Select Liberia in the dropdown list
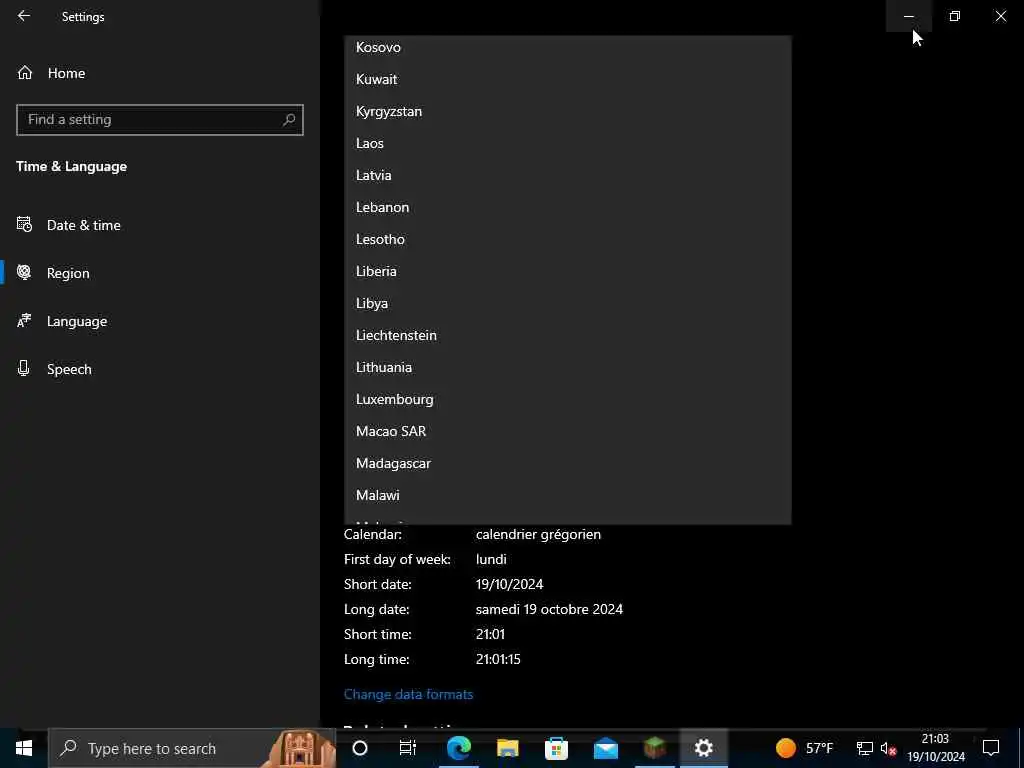 (568, 271)
